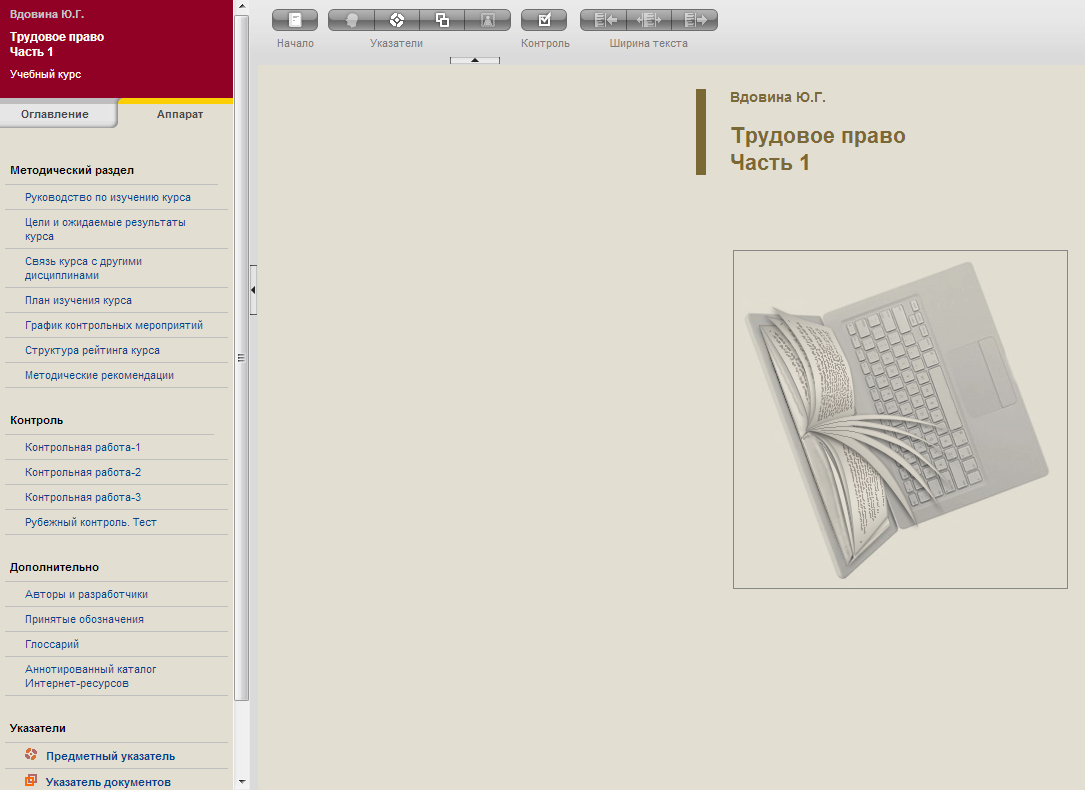Open the portrait illustrations index icon

[x=488, y=20]
